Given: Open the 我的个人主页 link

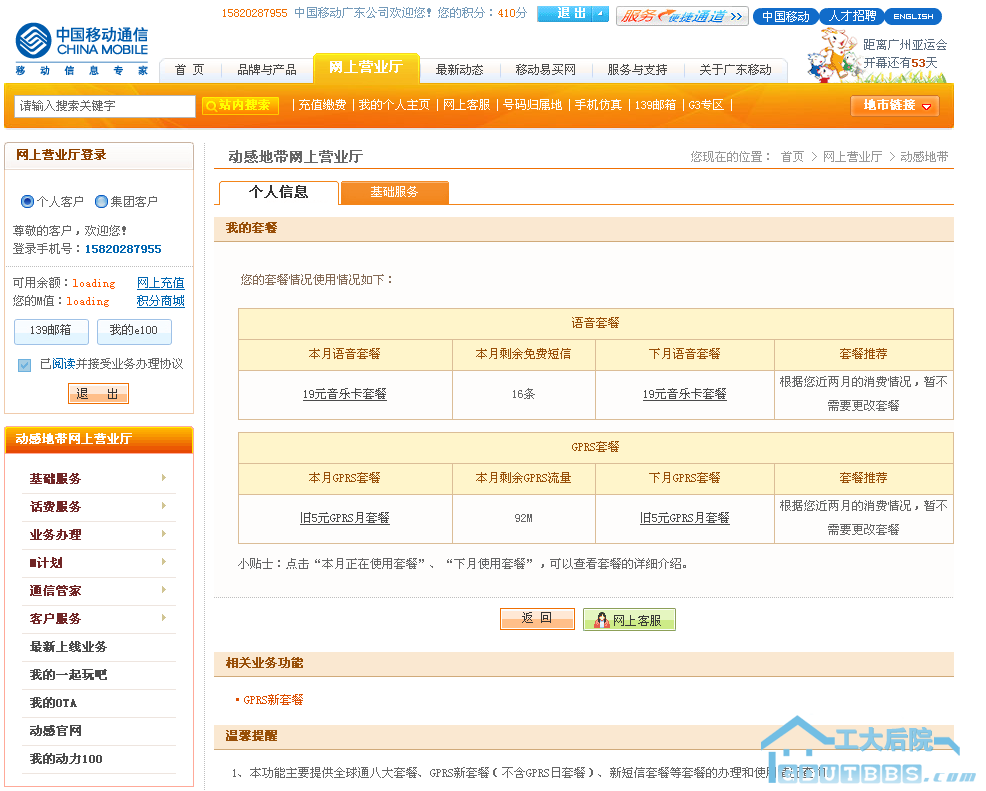Looking at the screenshot, I should pos(394,105).
